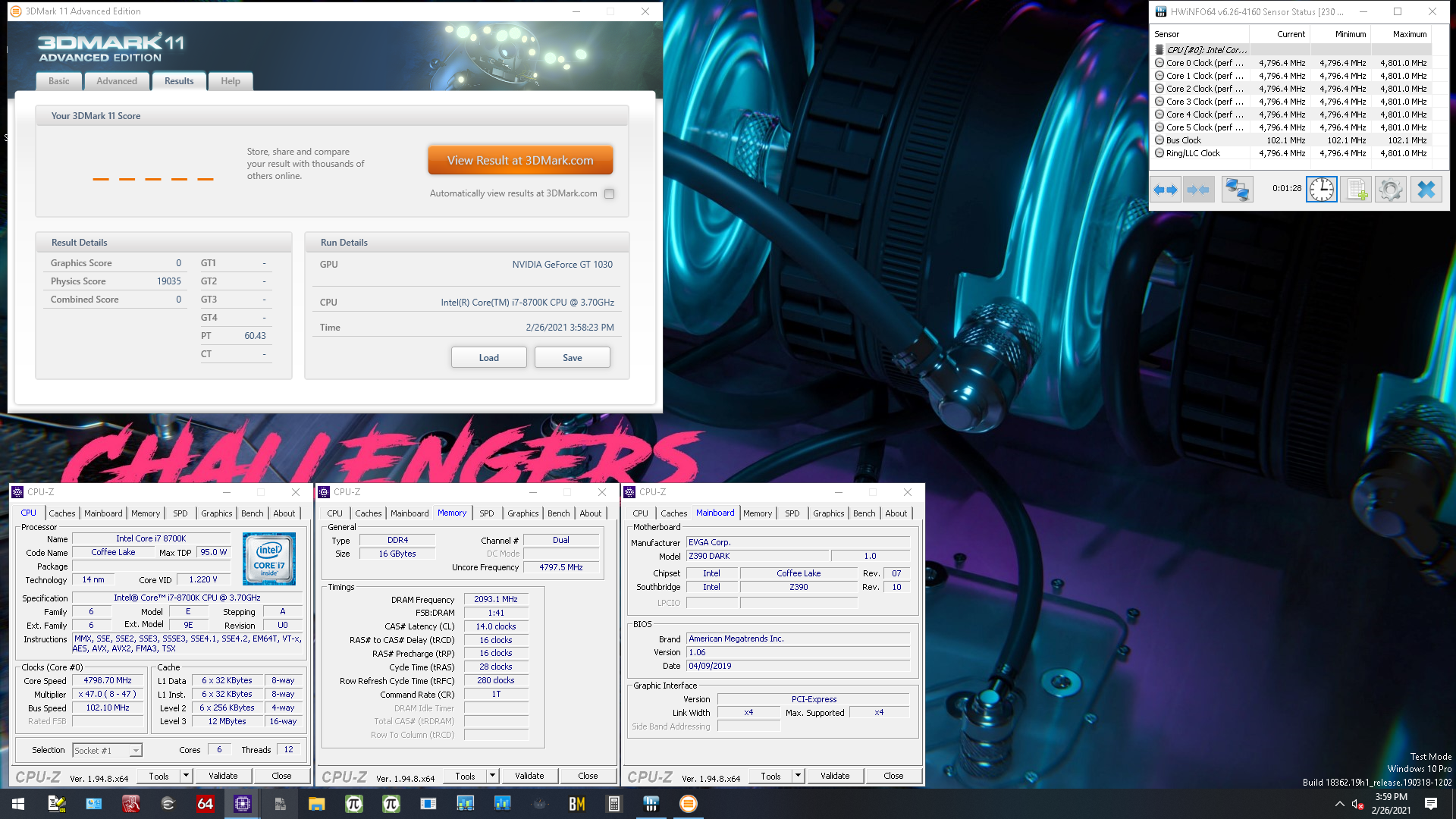
Task: Open the Windows Start menu
Action: pos(18,804)
